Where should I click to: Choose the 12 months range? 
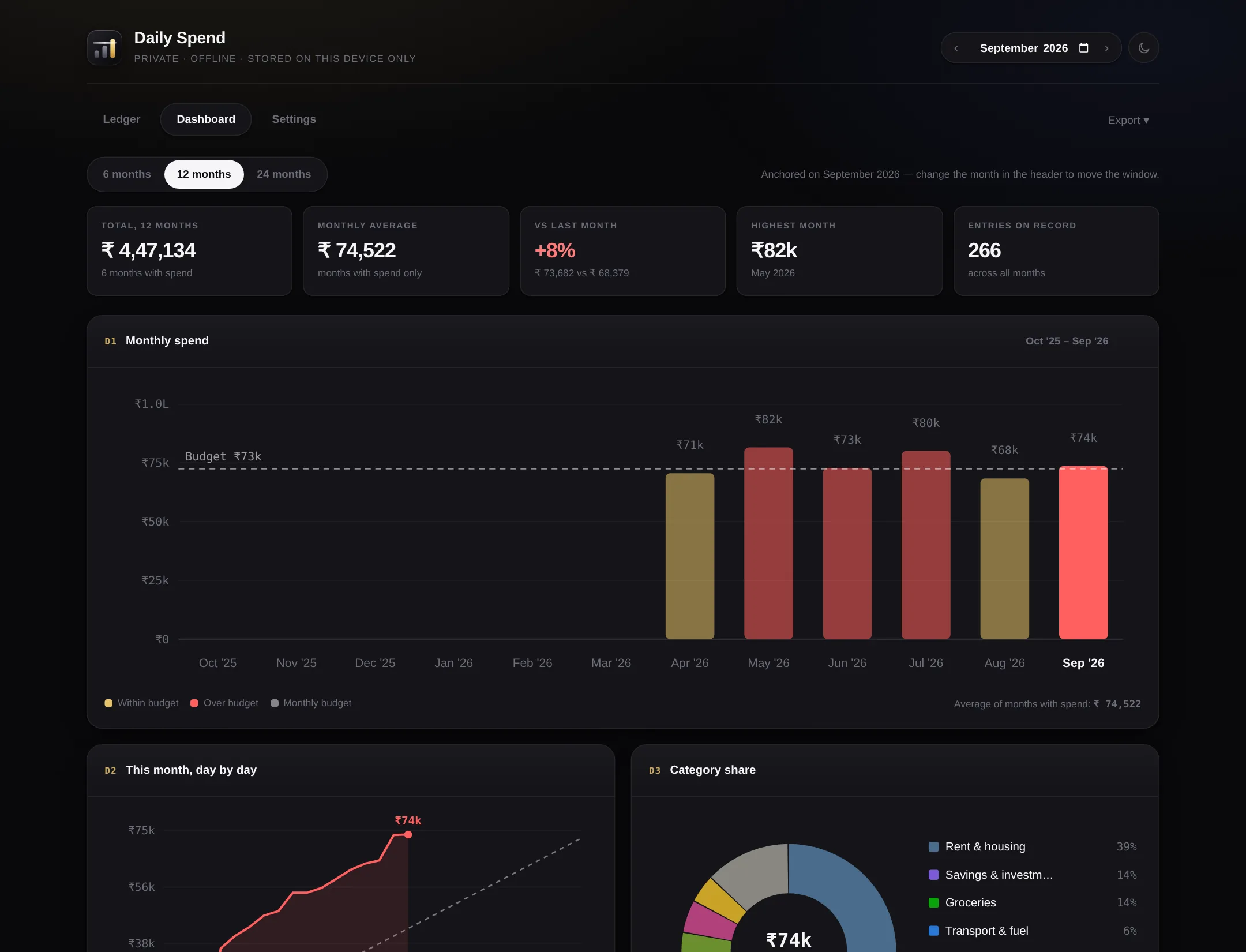[x=204, y=174]
